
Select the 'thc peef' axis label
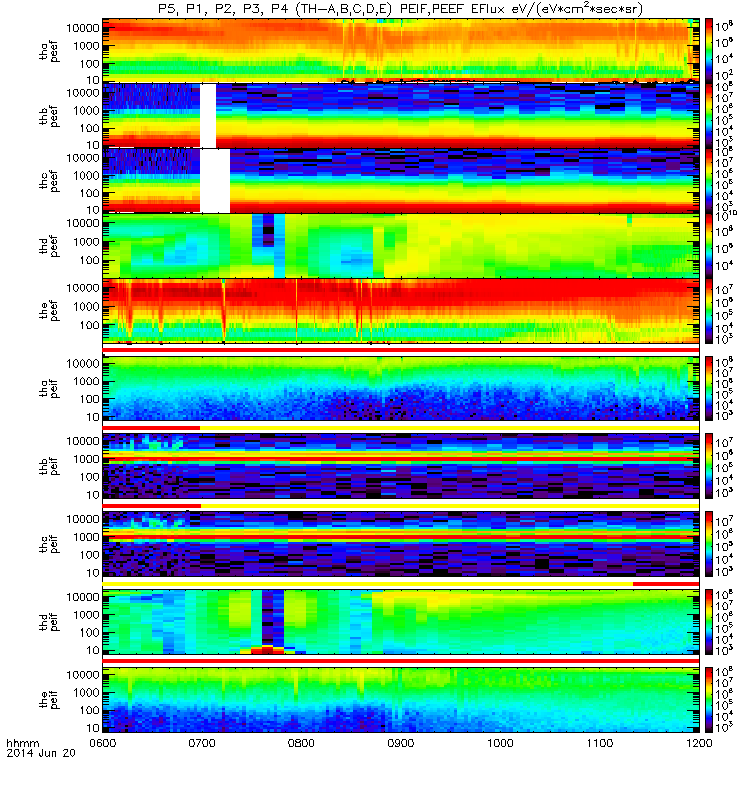pyautogui.click(x=49, y=181)
